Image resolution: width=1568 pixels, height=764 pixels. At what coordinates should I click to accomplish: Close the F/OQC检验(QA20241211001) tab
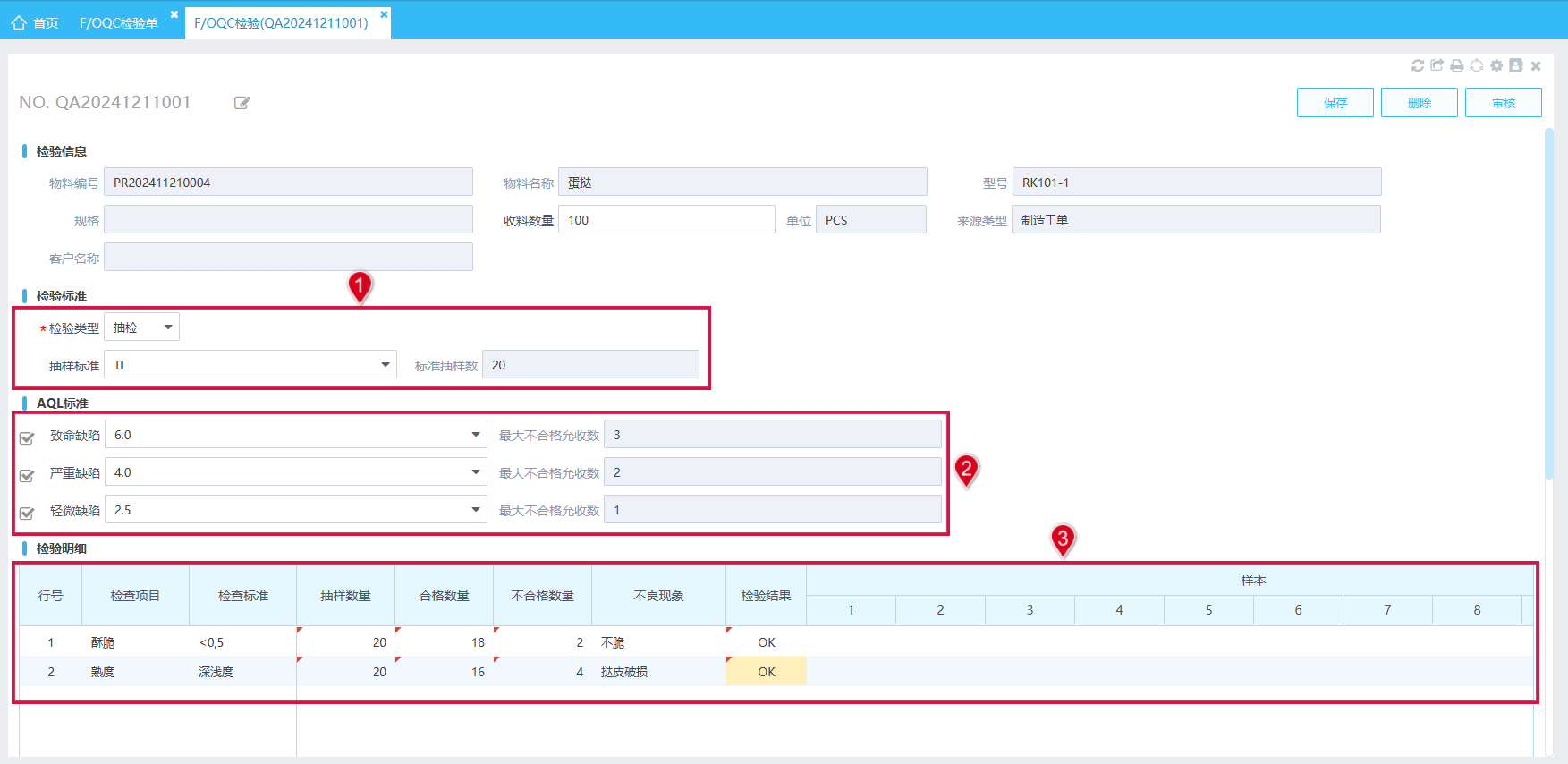tap(384, 14)
